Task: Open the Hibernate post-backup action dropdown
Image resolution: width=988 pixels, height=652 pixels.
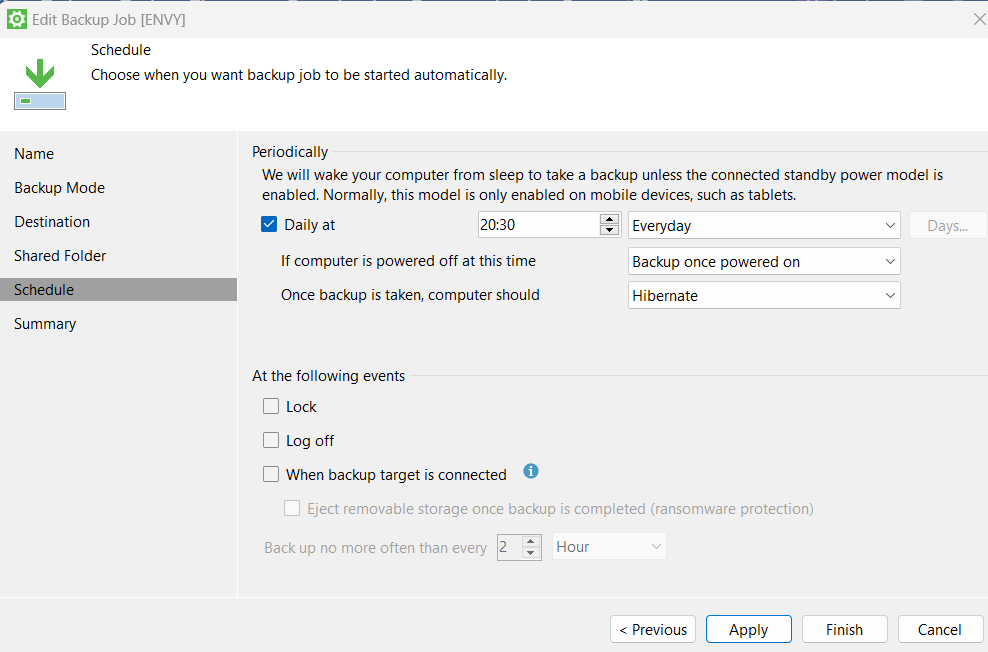Action: (765, 296)
